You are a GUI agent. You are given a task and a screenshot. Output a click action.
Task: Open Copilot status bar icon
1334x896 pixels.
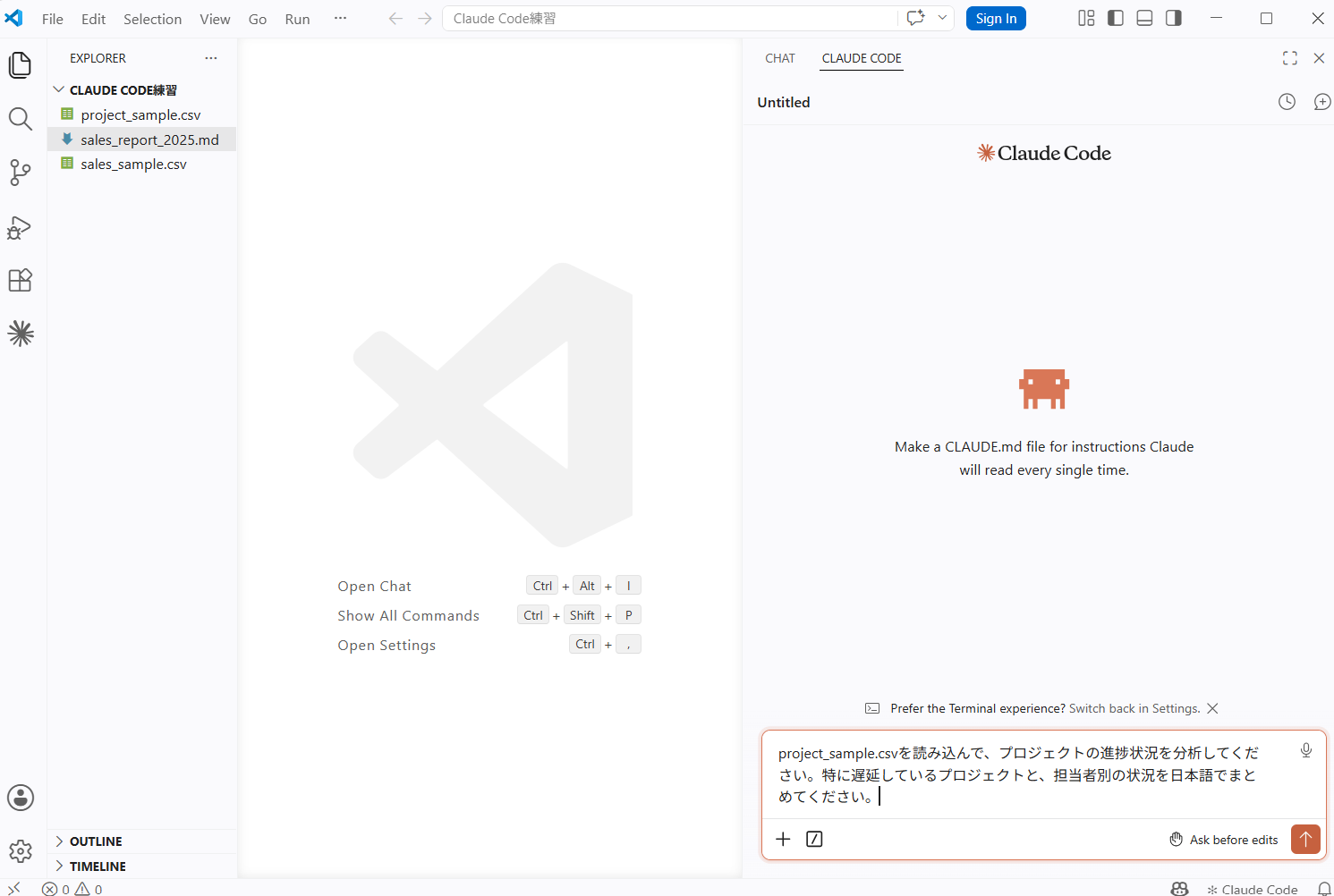[x=1180, y=889]
